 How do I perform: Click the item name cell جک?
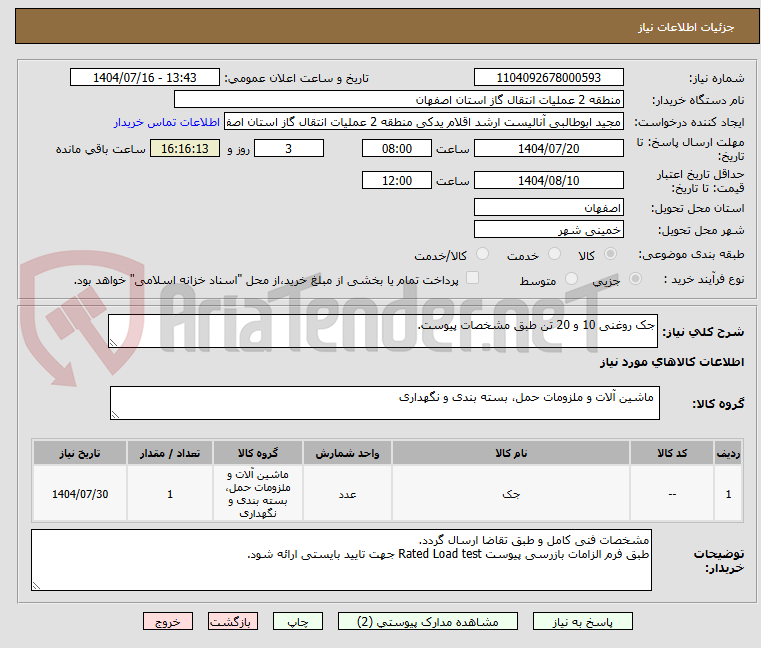511,494
